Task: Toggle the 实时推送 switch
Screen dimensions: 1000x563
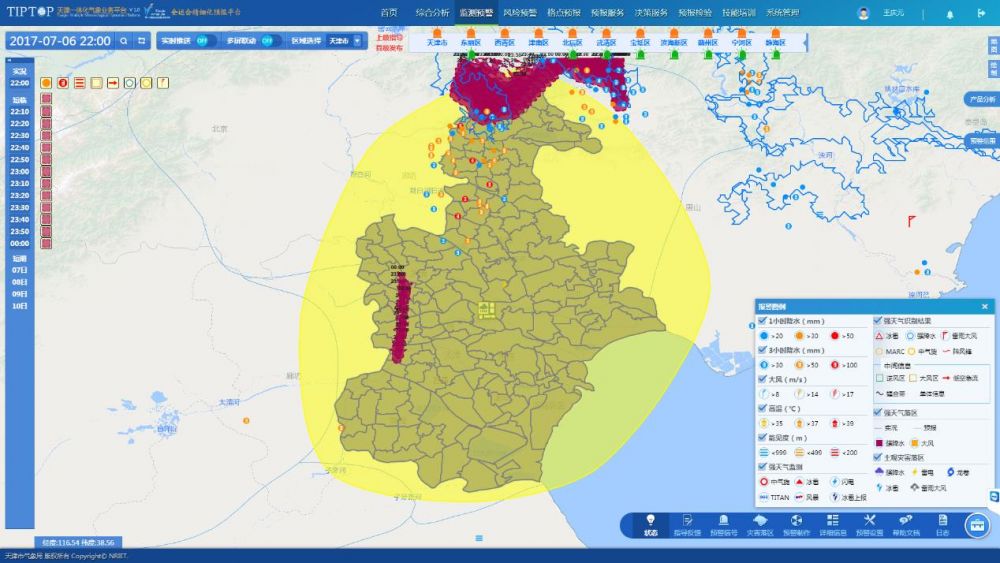Action: point(202,41)
